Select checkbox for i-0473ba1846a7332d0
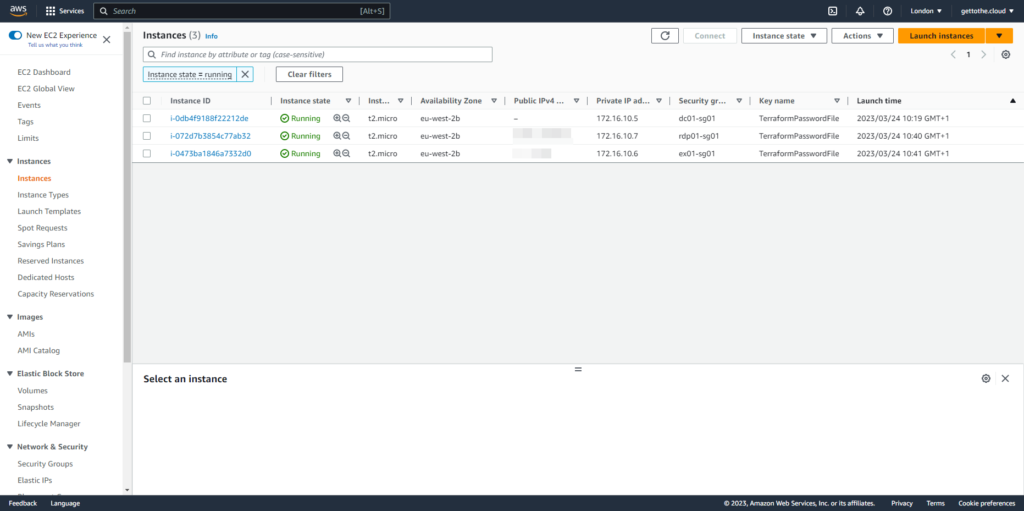Viewport: 1024px width, 511px height. point(147,154)
